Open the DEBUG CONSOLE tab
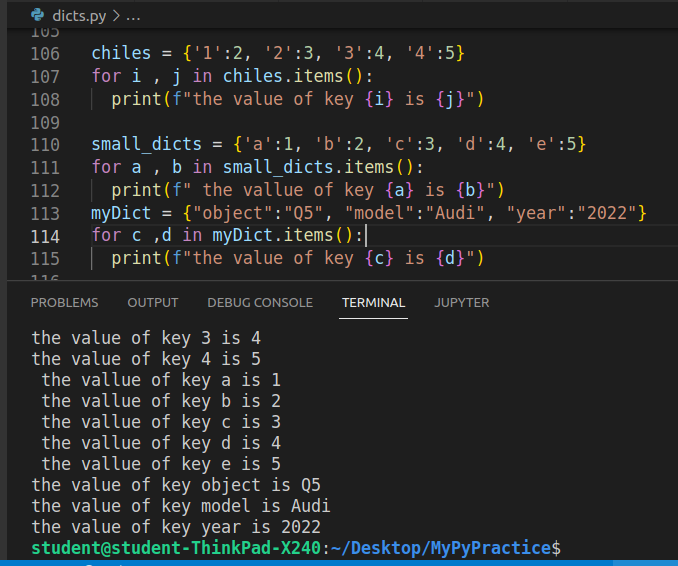678x566 pixels. point(260,303)
